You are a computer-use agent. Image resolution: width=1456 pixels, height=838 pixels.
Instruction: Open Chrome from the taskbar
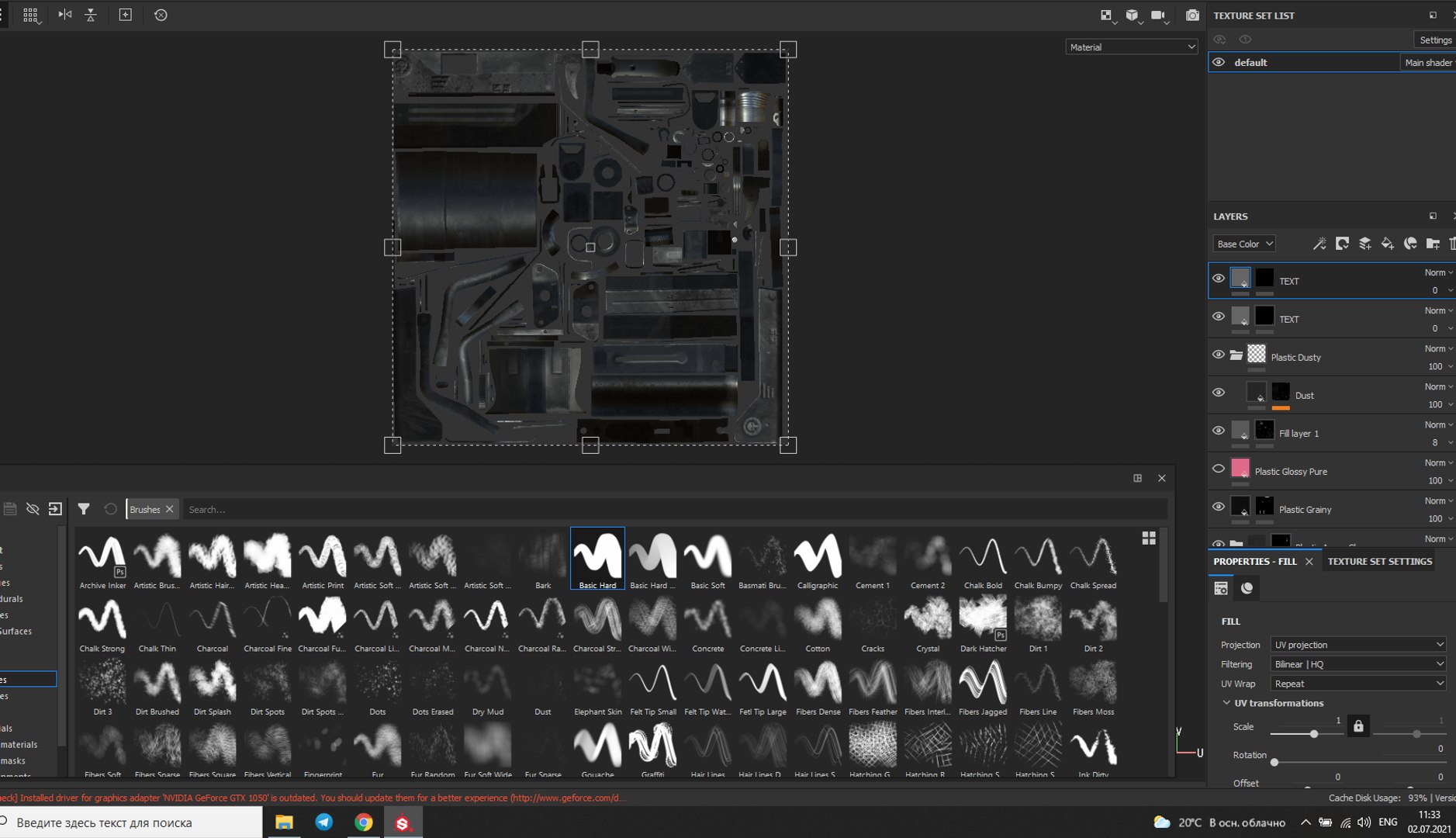click(x=363, y=822)
